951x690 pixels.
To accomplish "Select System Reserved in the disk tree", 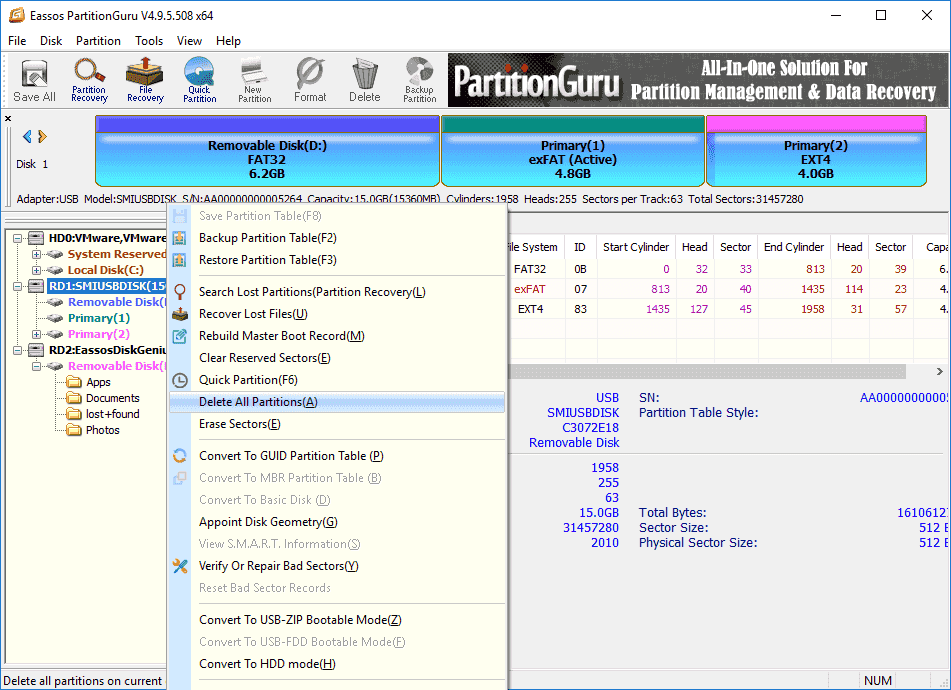I will (x=116, y=254).
